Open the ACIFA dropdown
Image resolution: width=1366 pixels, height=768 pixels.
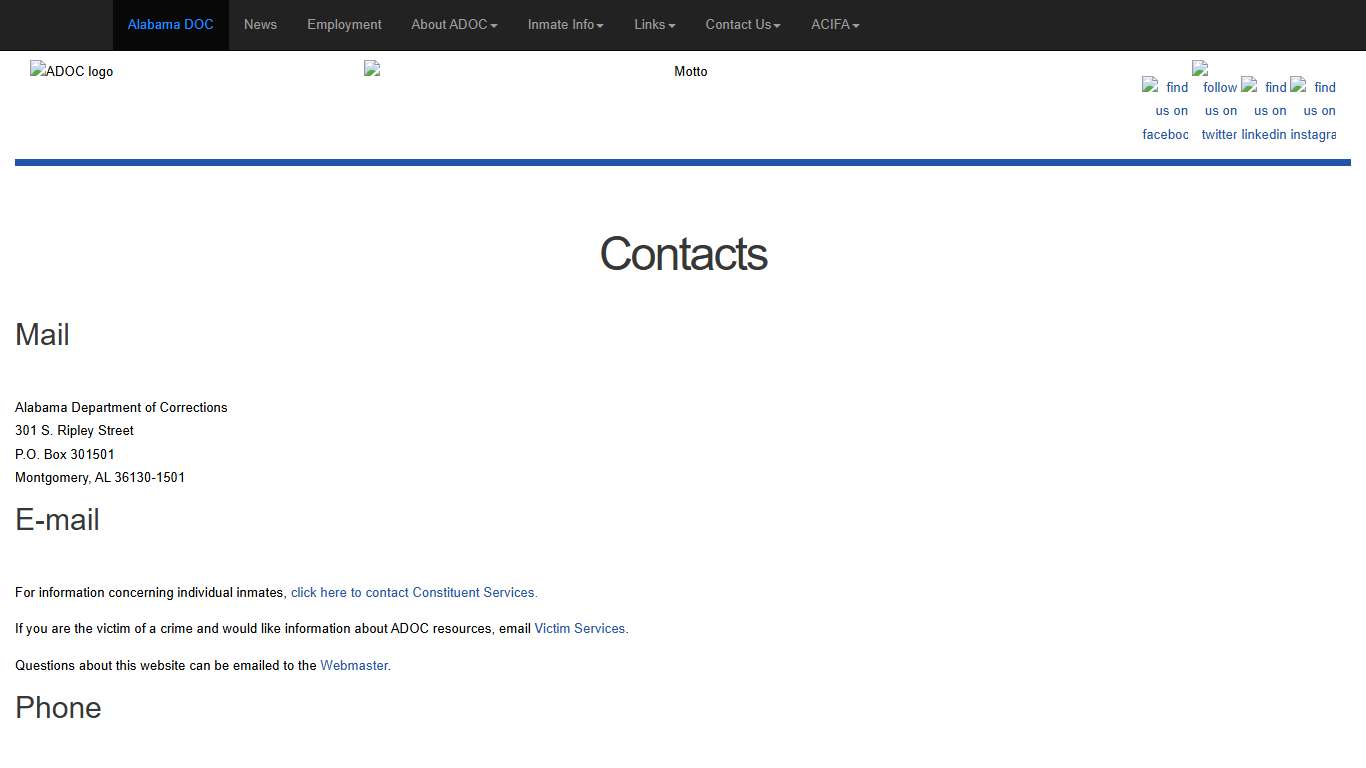(x=835, y=25)
